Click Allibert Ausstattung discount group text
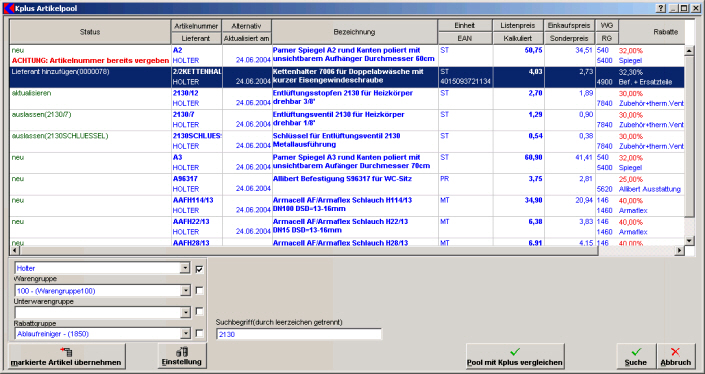The height and width of the screenshot is (374, 705). [650, 189]
